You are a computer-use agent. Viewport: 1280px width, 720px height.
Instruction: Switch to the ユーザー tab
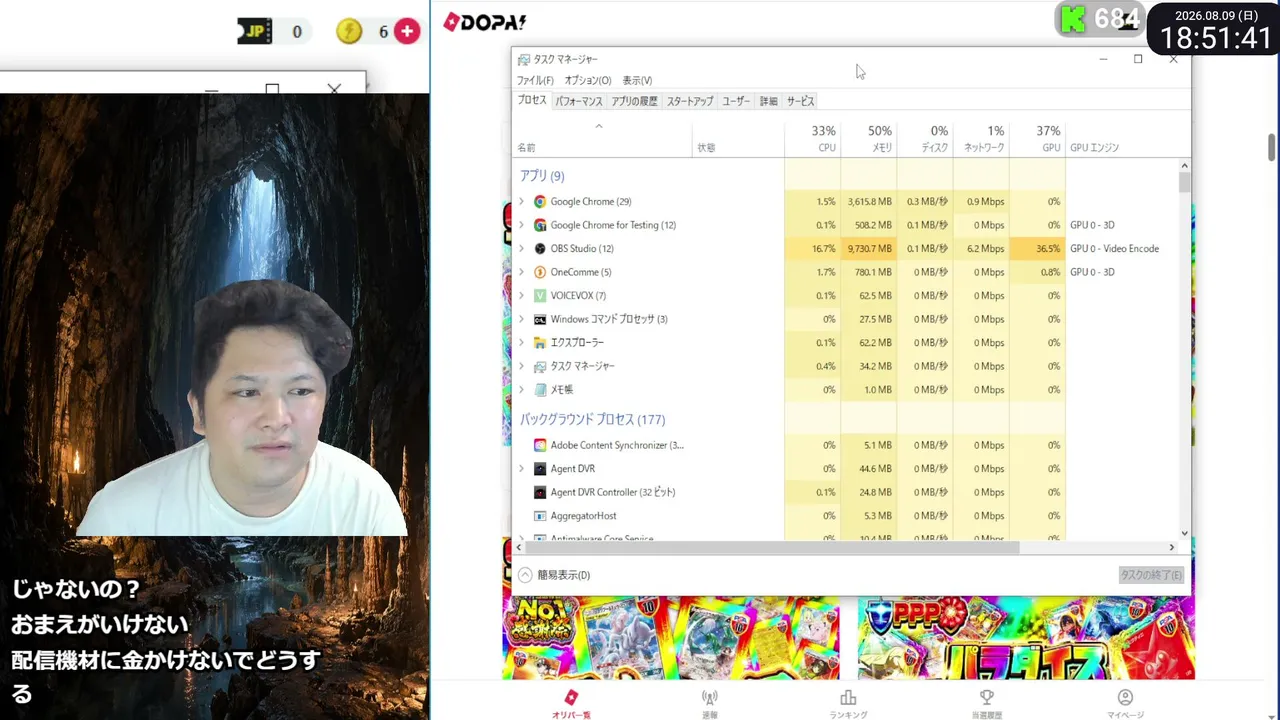pyautogui.click(x=736, y=101)
